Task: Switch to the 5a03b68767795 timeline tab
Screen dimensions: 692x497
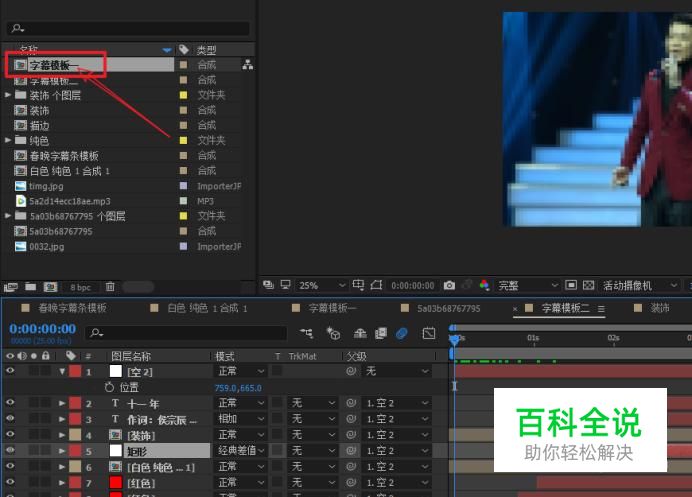Action: 448,309
